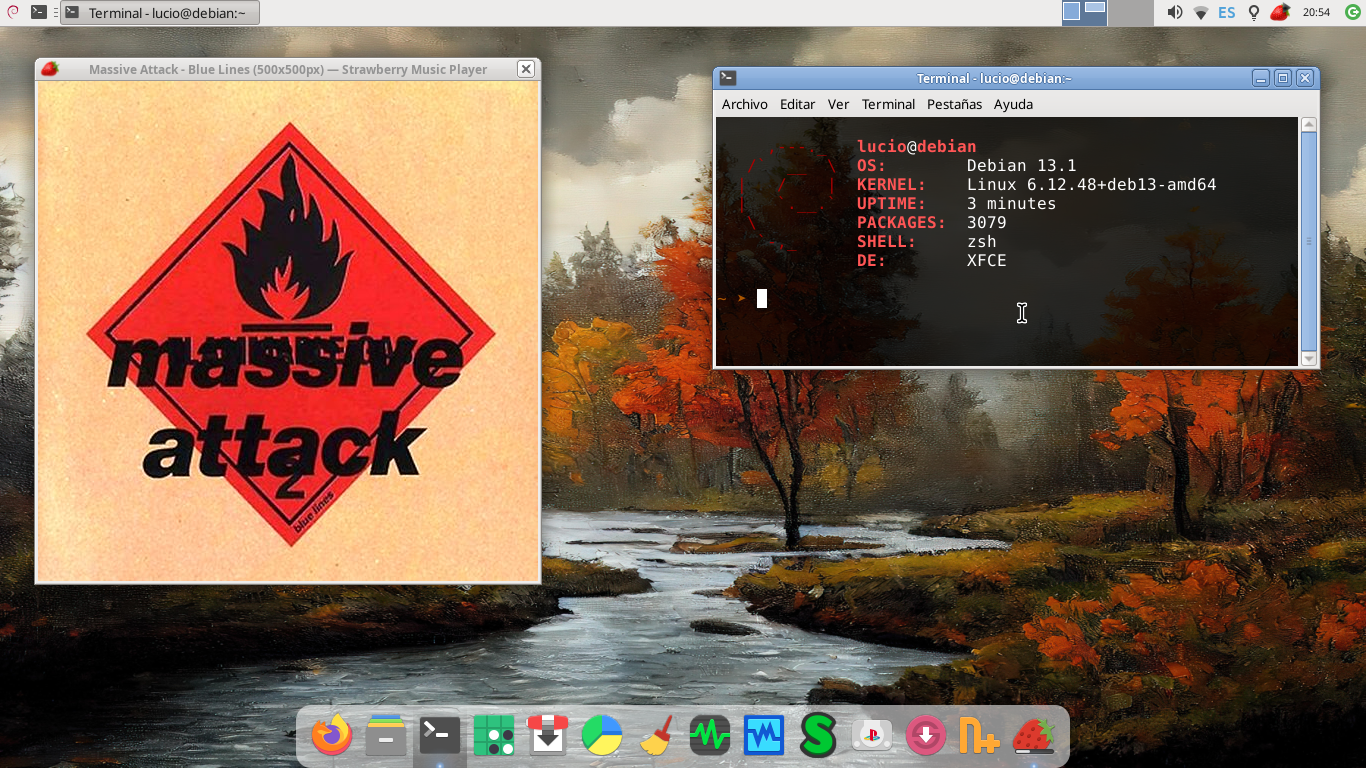Open the pink download arrow app in dock
This screenshot has width=1366, height=768.
(926, 736)
